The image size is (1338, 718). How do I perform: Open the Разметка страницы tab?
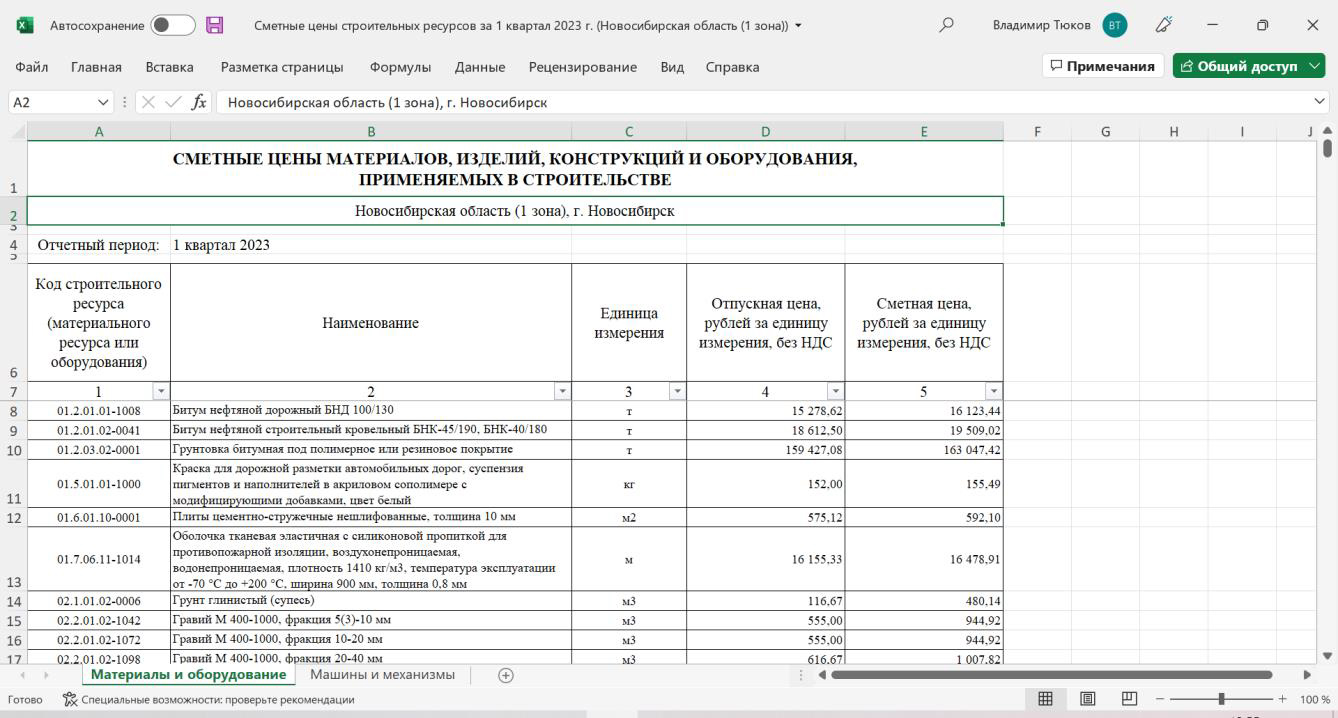click(282, 67)
